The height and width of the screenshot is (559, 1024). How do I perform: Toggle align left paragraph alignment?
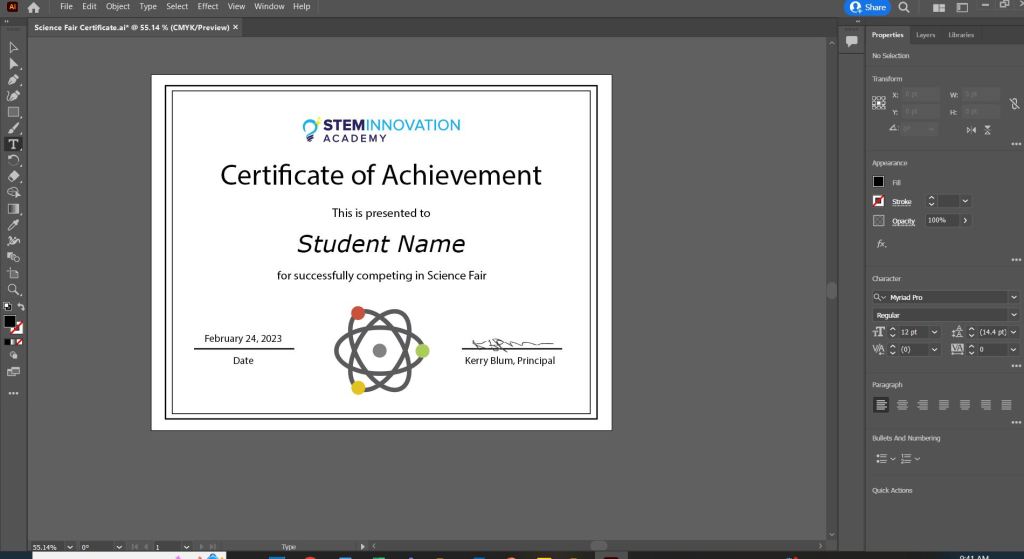[881, 405]
